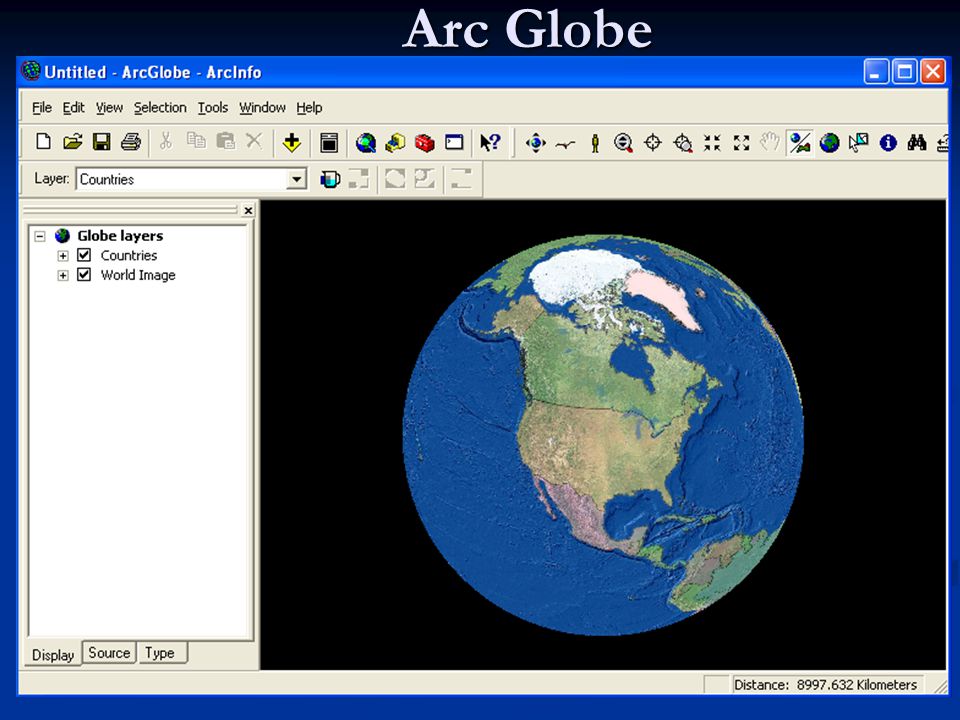Show the red ArcToolbox icon
The height and width of the screenshot is (720, 960).
424,143
